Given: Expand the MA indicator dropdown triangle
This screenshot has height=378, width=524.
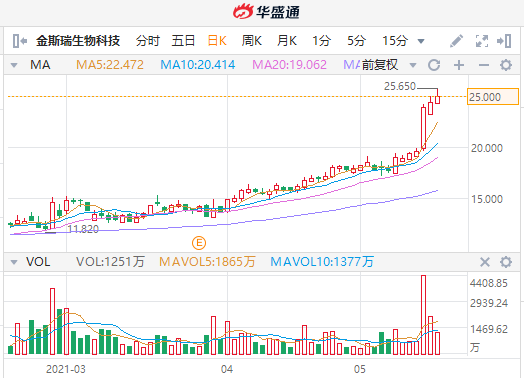Looking at the screenshot, I should click(x=14, y=65).
